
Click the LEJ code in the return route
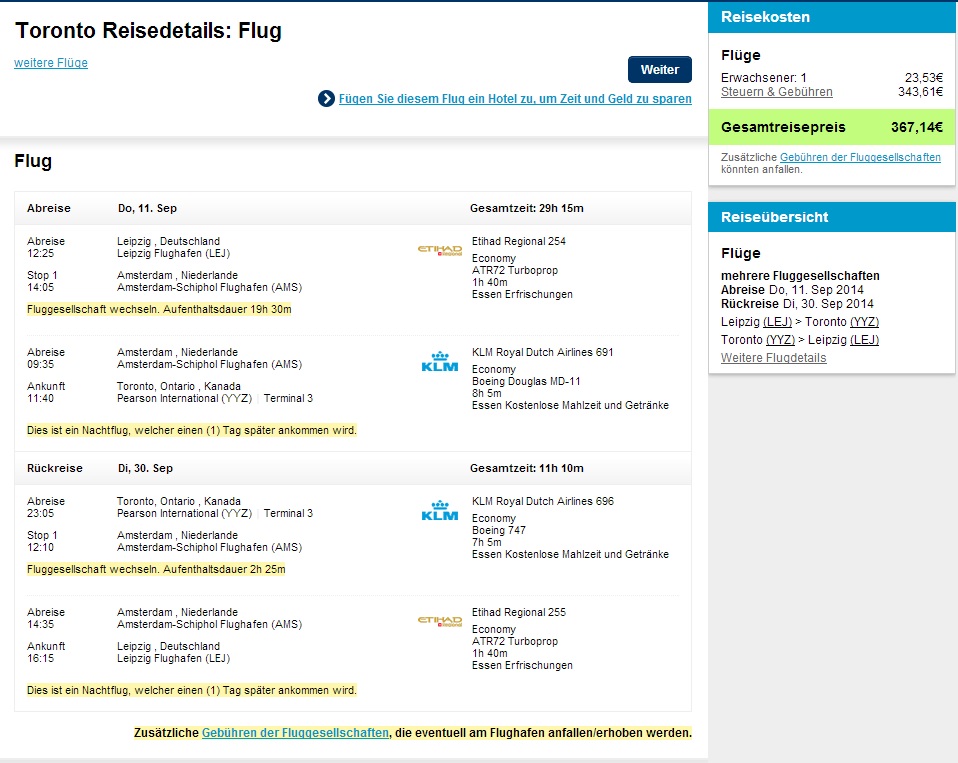(x=865, y=340)
